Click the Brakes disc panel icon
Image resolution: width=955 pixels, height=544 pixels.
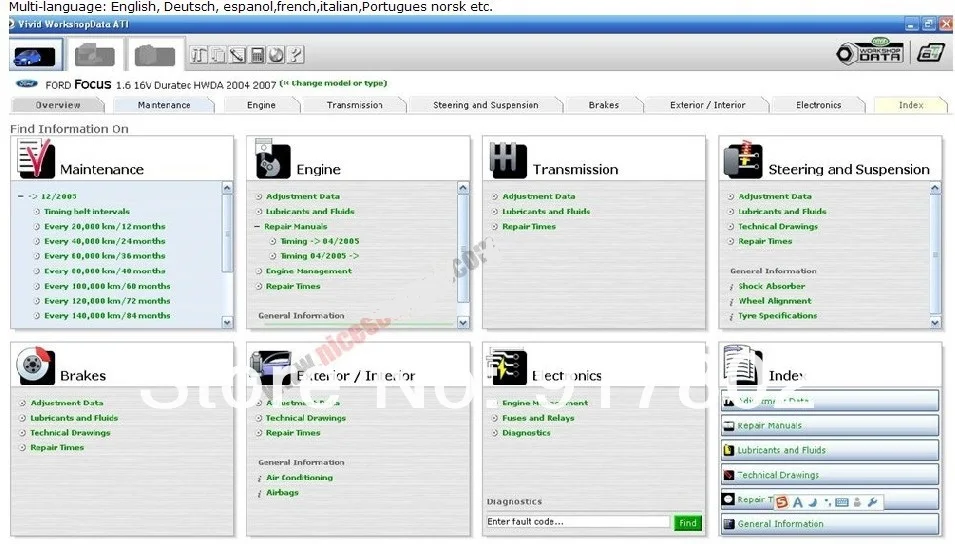point(35,366)
